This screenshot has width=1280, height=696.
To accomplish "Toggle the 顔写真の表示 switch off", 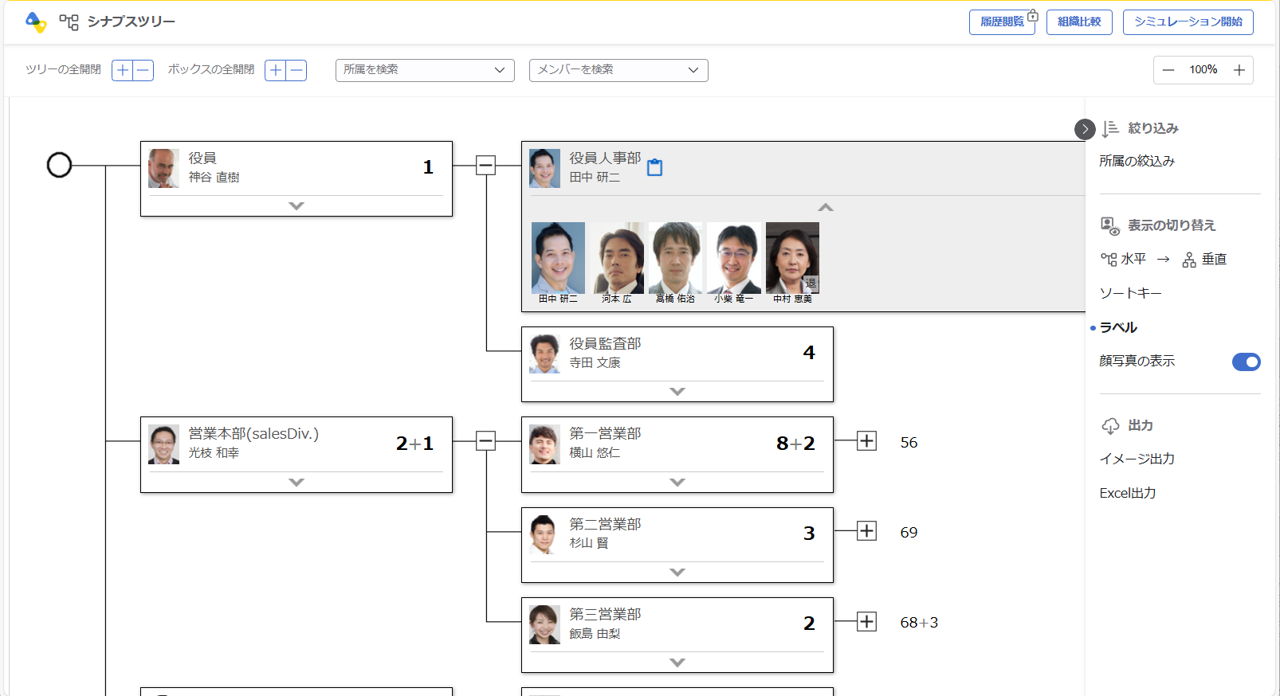I will click(1246, 362).
